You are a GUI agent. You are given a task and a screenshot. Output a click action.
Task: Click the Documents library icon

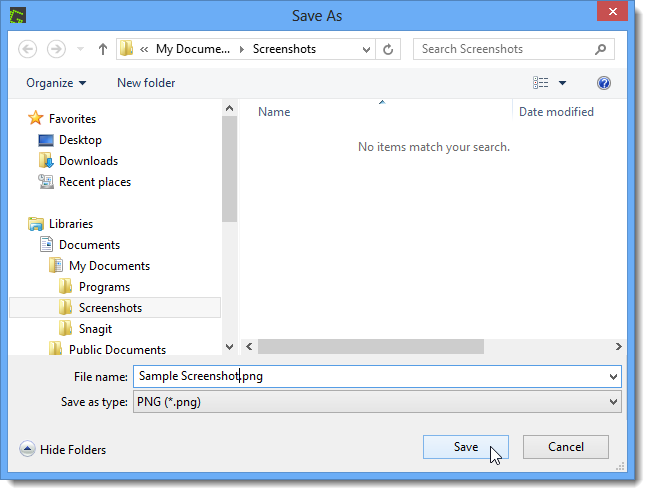tap(46, 245)
